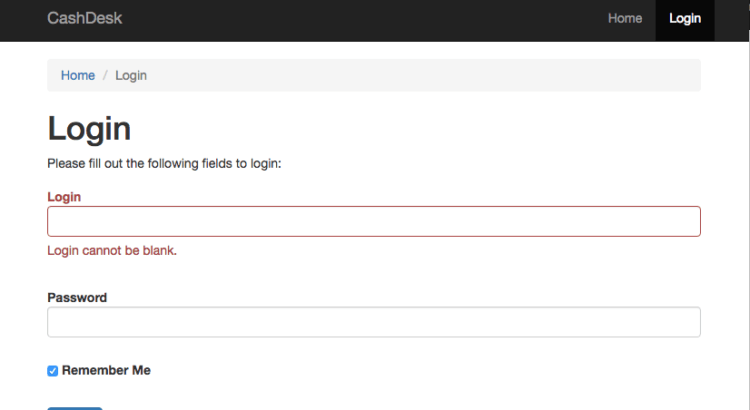This screenshot has height=410, width=750.
Task: Click the Password field label
Action: (x=77, y=297)
